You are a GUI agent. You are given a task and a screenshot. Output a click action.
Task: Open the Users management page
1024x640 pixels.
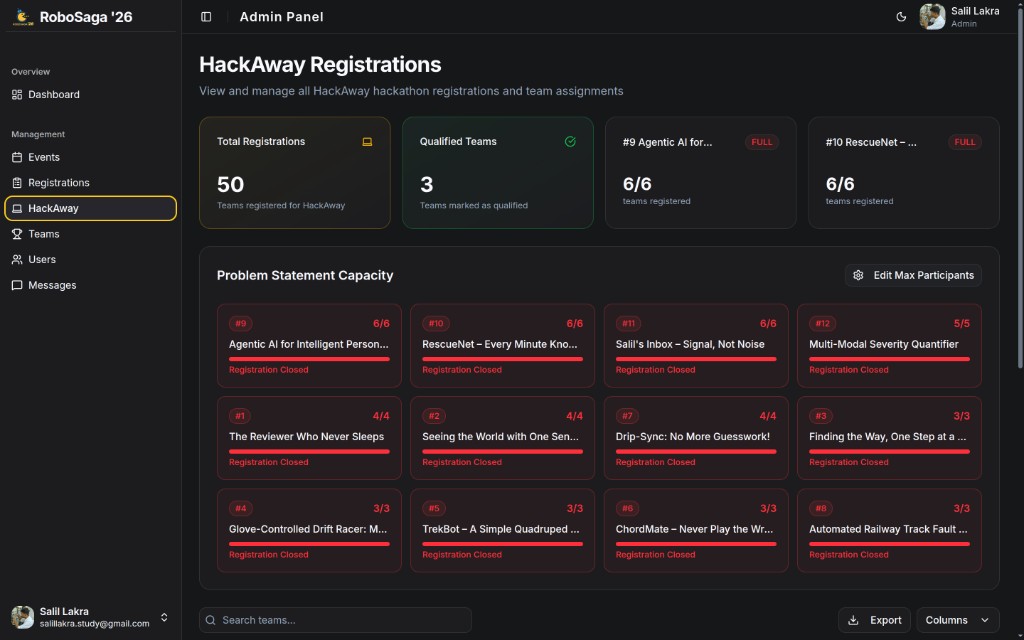point(90,259)
